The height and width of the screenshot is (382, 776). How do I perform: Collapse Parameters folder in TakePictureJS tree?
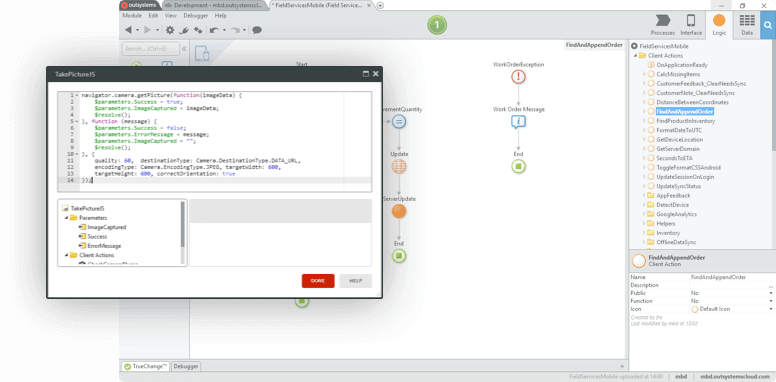pos(66,218)
